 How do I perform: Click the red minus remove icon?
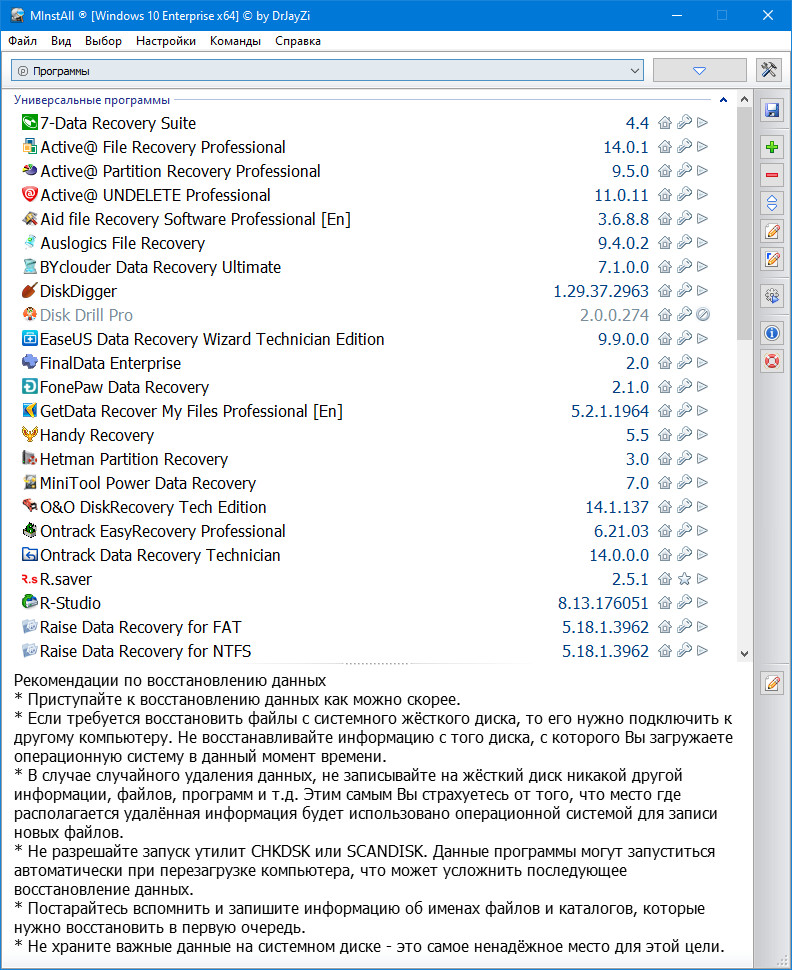pyautogui.click(x=772, y=175)
